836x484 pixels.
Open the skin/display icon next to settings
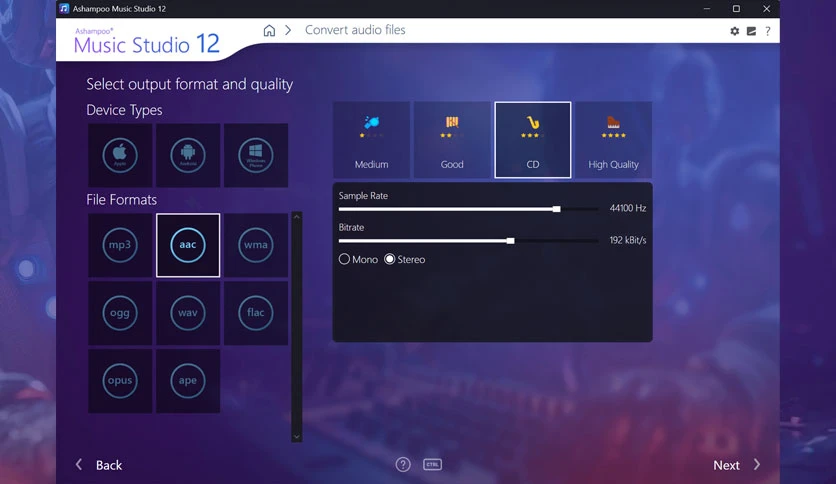pyautogui.click(x=751, y=31)
